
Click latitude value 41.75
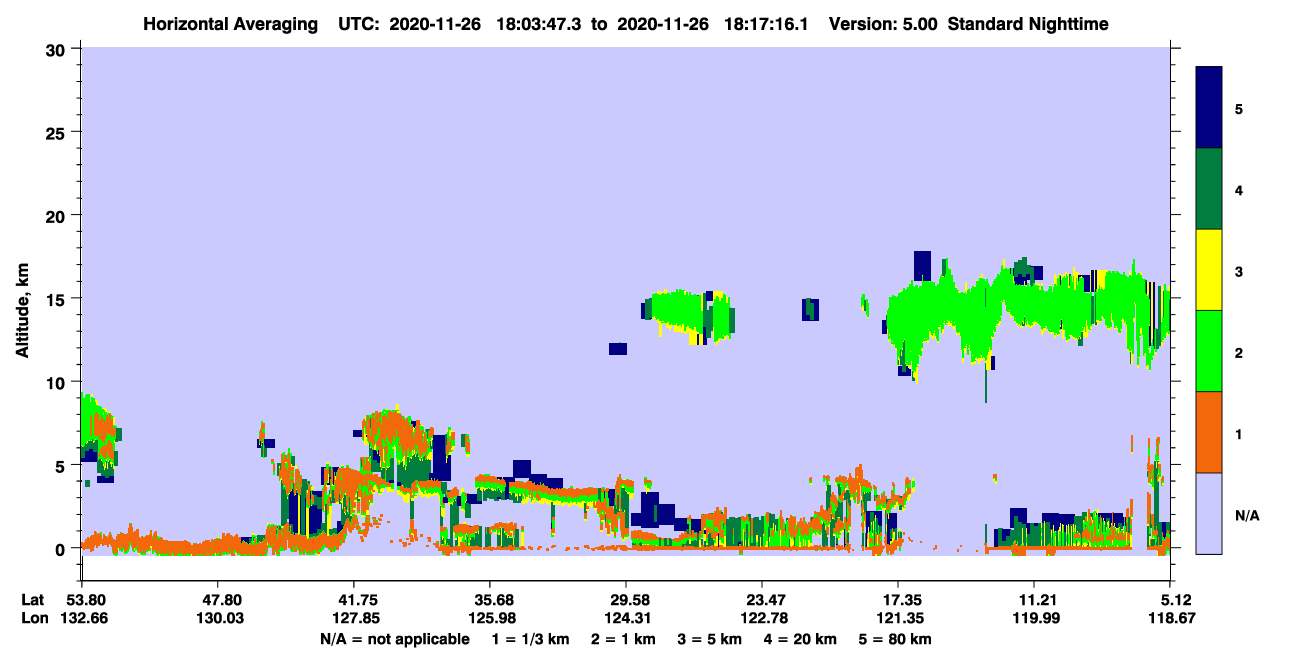click(x=353, y=599)
